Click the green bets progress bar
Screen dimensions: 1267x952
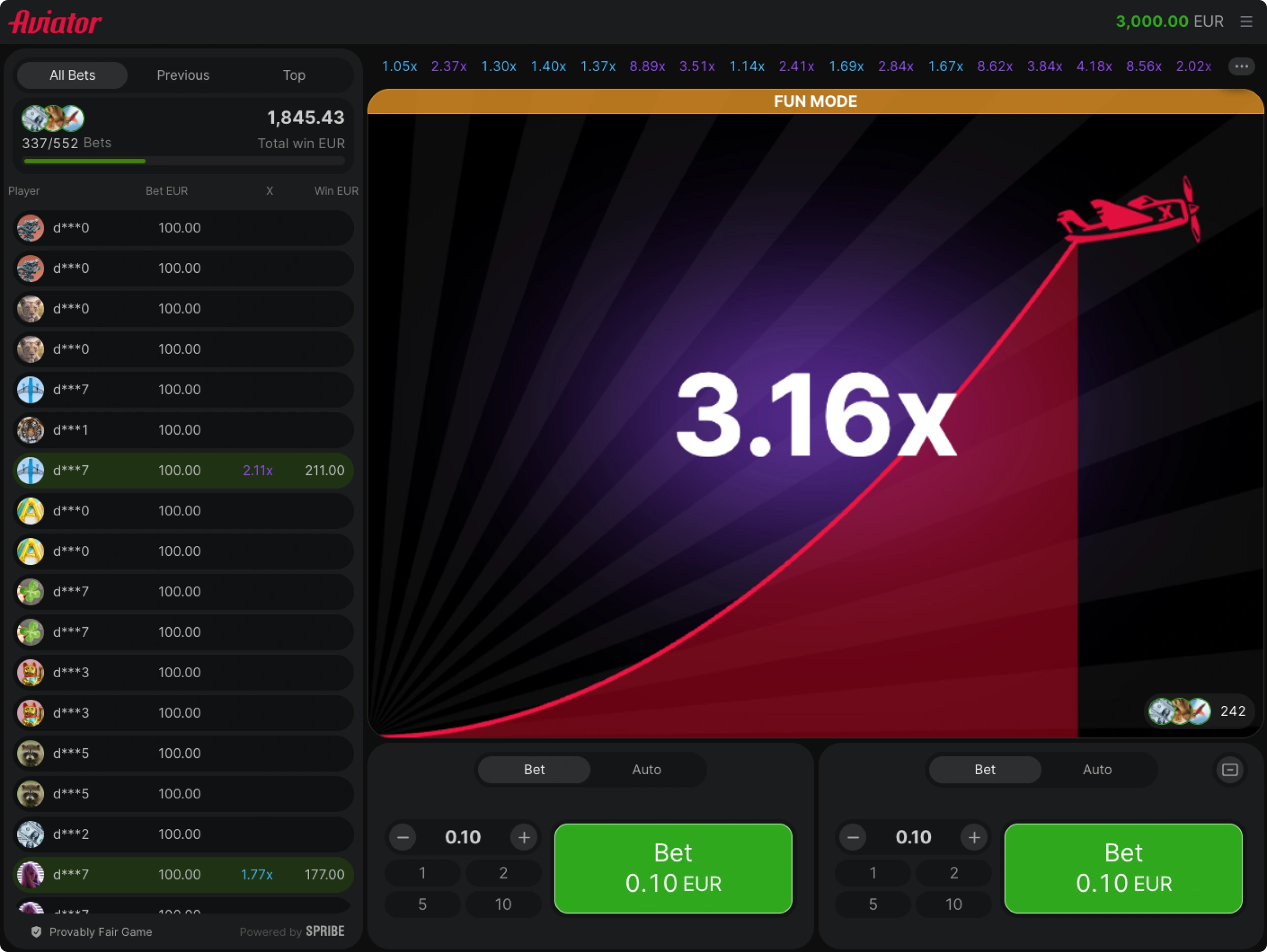pyautogui.click(x=85, y=161)
